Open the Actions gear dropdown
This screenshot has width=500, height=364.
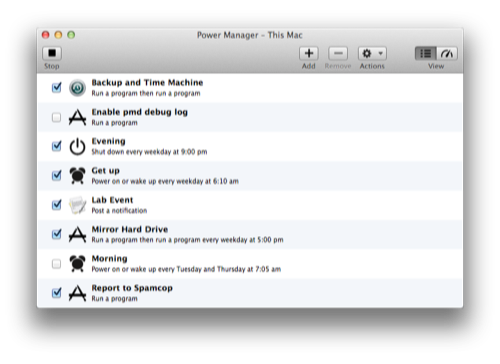pyautogui.click(x=372, y=53)
